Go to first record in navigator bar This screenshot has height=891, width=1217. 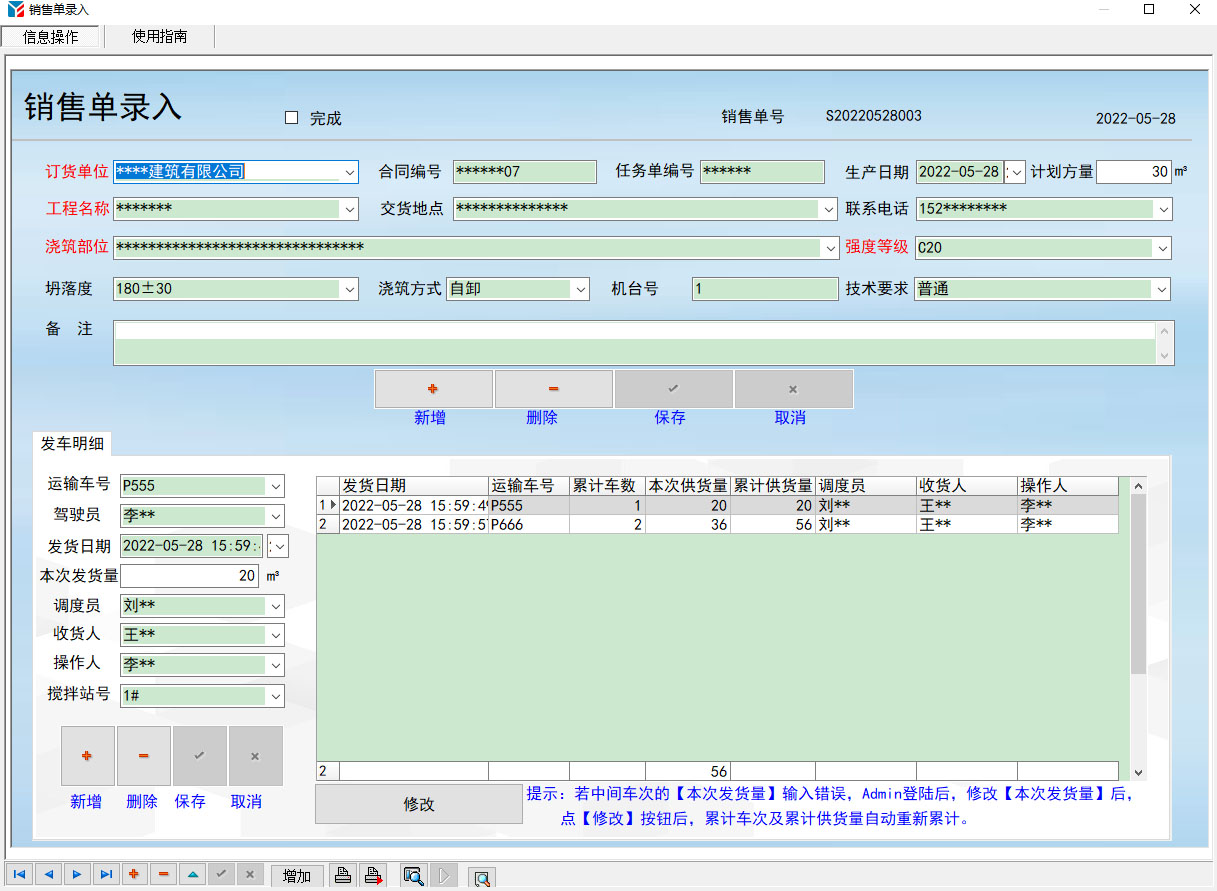(x=19, y=875)
